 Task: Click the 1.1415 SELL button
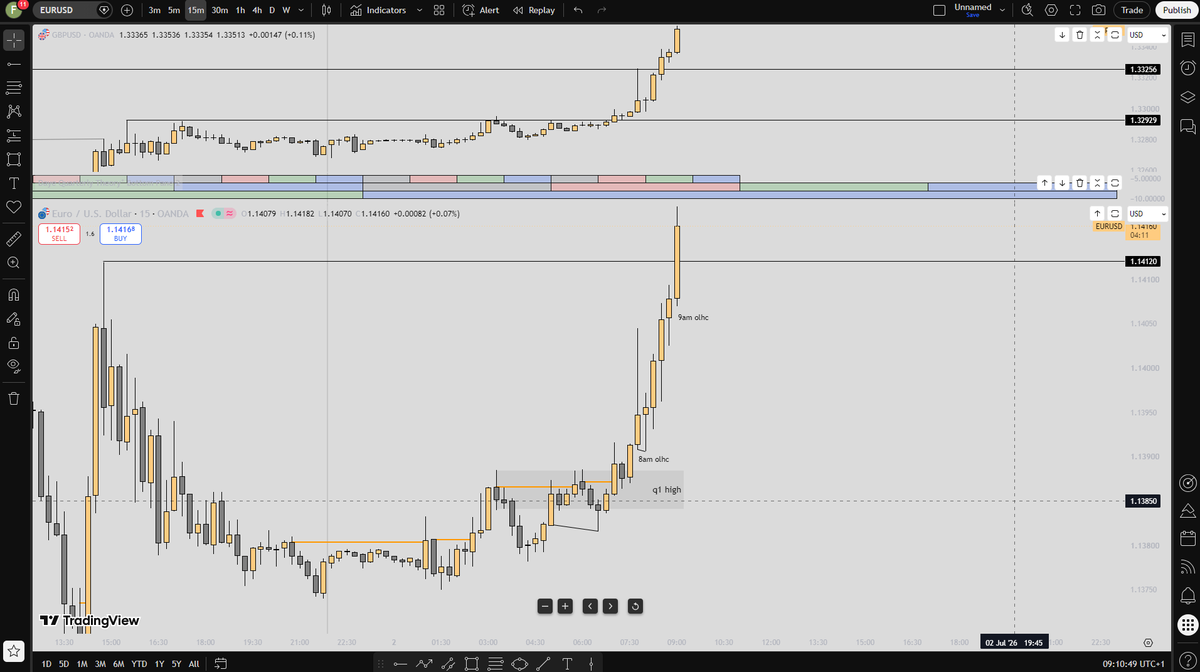point(59,234)
